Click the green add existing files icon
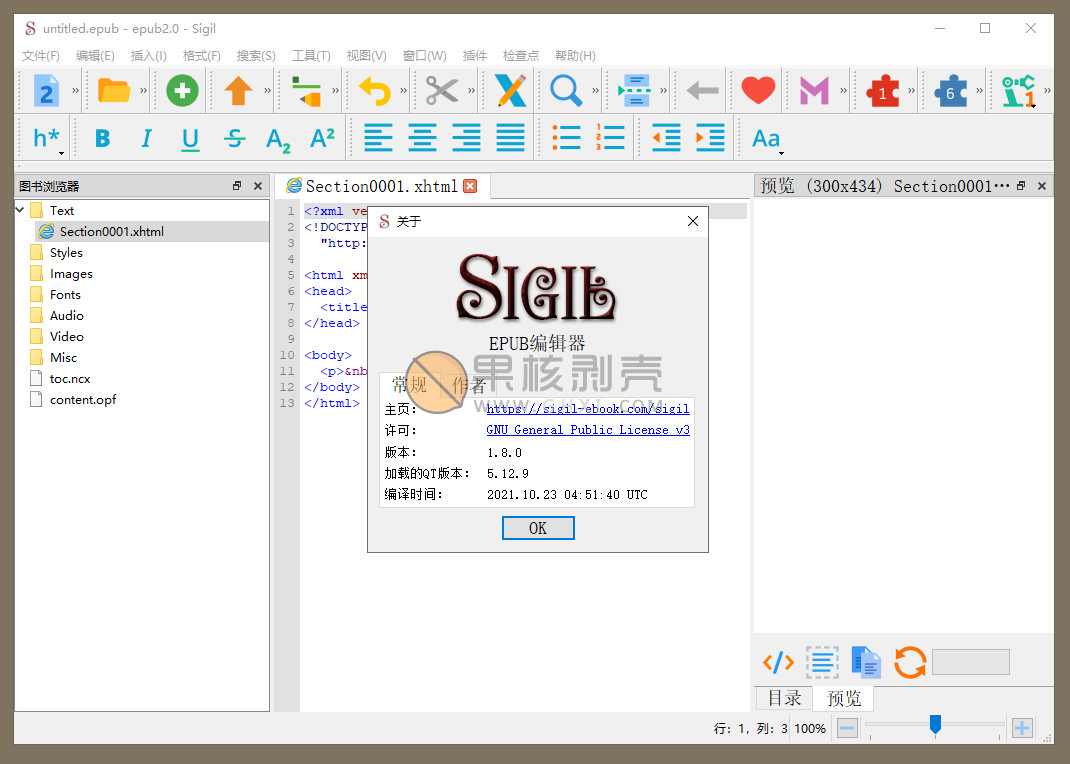Image resolution: width=1070 pixels, height=764 pixels. [182, 90]
